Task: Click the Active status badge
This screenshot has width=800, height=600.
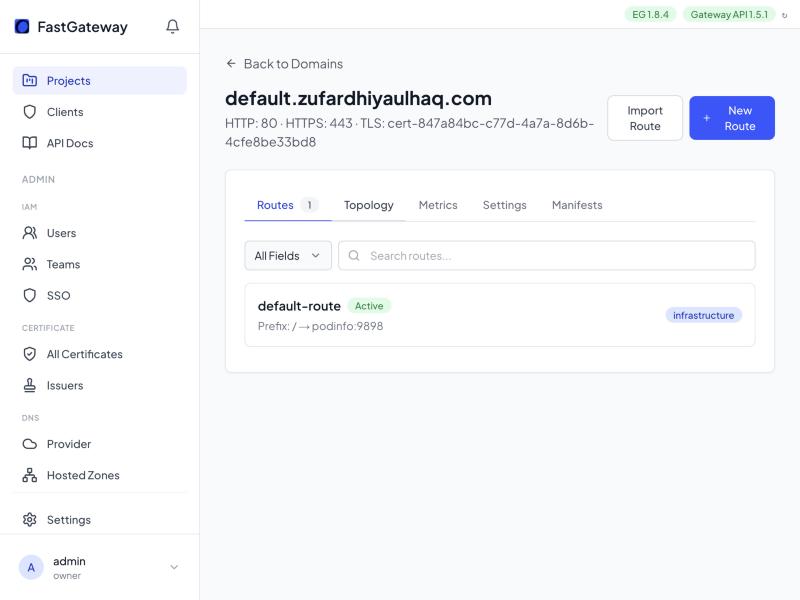Action: point(369,306)
